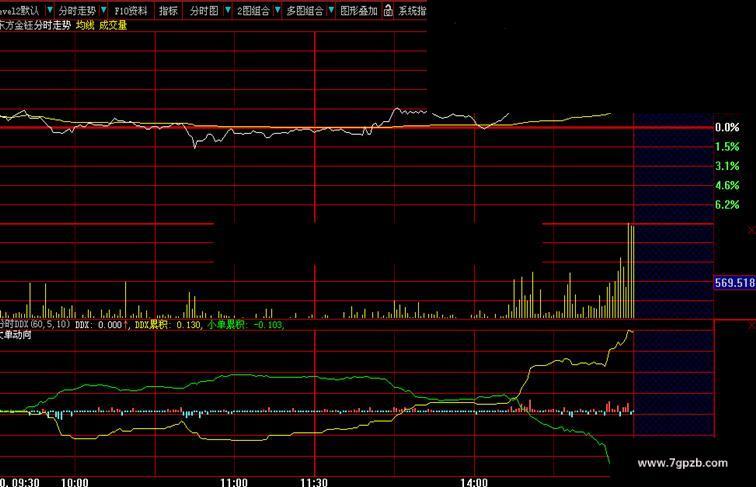The height and width of the screenshot is (487, 756).
Task: Expand the 多图组合 dropdown arrow
Action: (331, 10)
